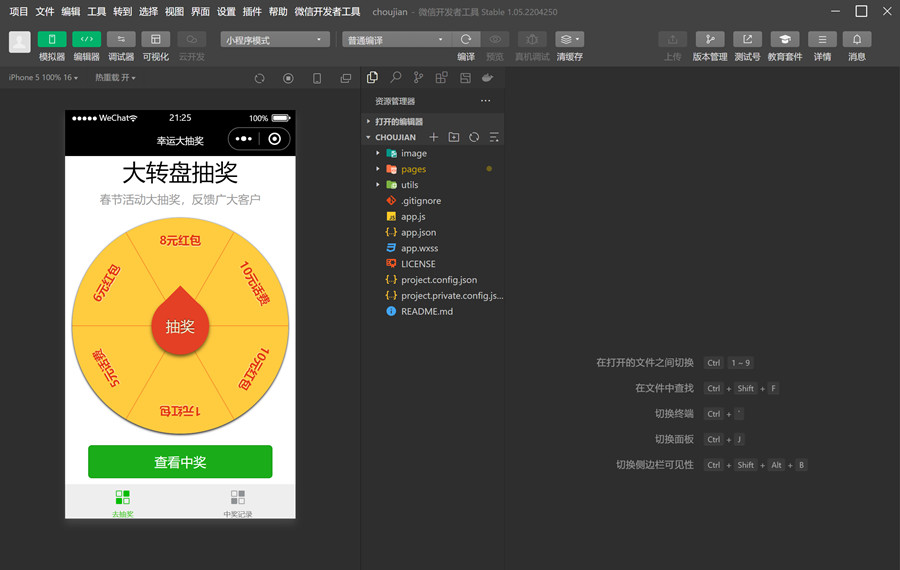Image resolution: width=900 pixels, height=570 pixels.
Task: Open the cloud development button
Action: 192,39
